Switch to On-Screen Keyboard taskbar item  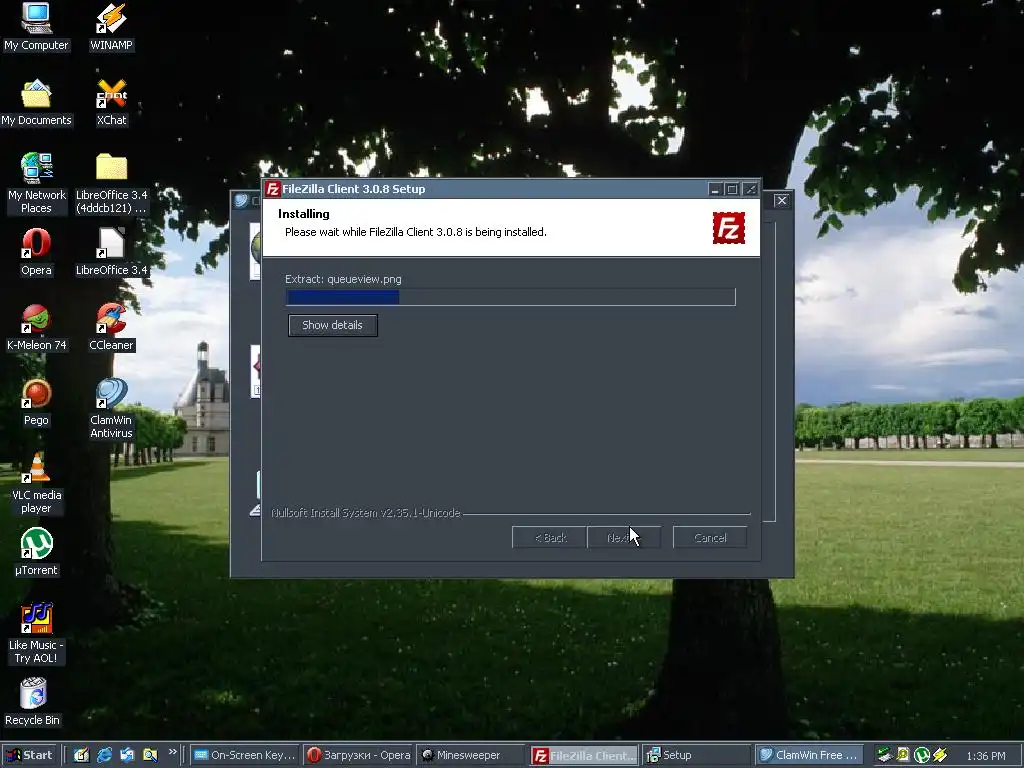tap(246, 755)
